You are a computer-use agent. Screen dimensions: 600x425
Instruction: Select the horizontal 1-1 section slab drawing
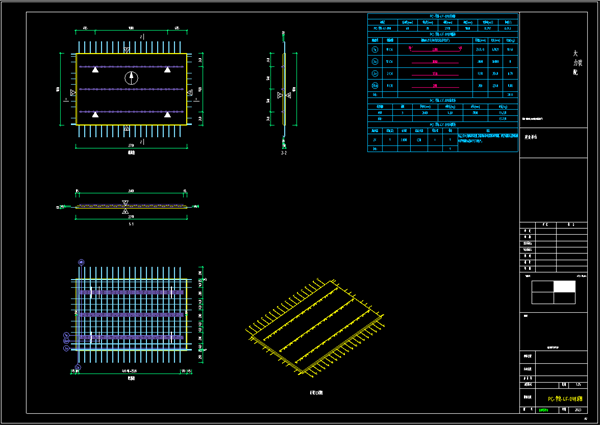(x=131, y=207)
